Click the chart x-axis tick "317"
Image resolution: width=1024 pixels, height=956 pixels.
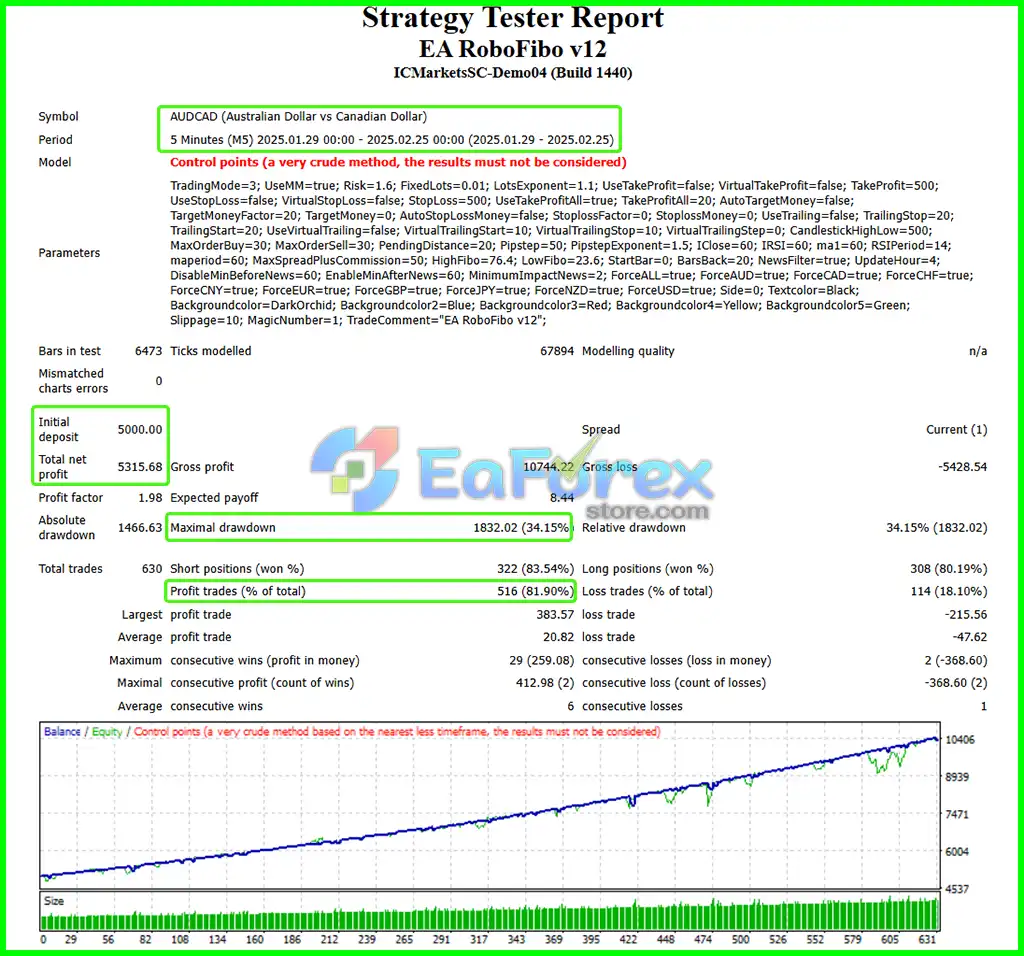tap(479, 939)
